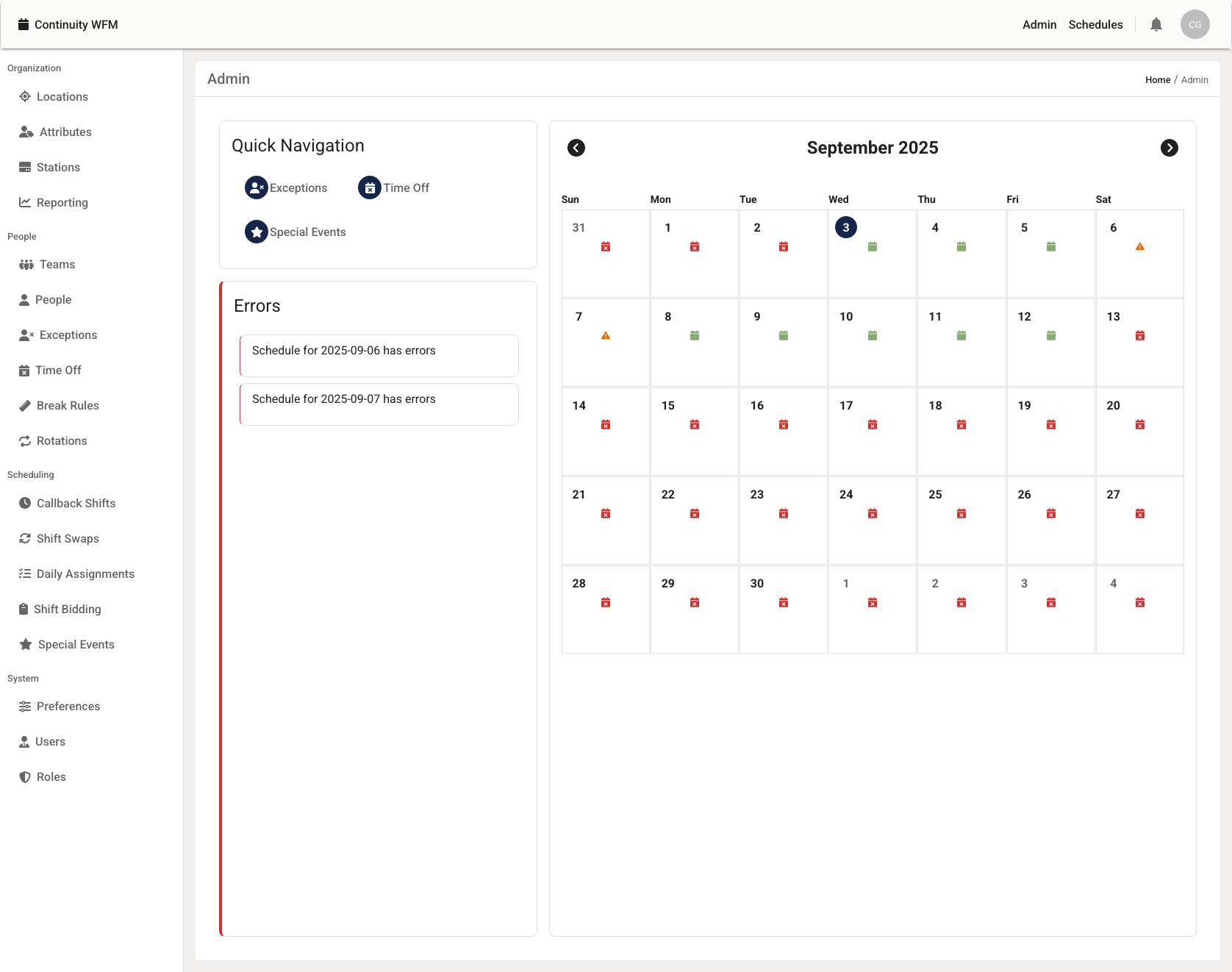The height and width of the screenshot is (972, 1232).
Task: Click red missing schedule icon on September 1
Action: coord(695,246)
